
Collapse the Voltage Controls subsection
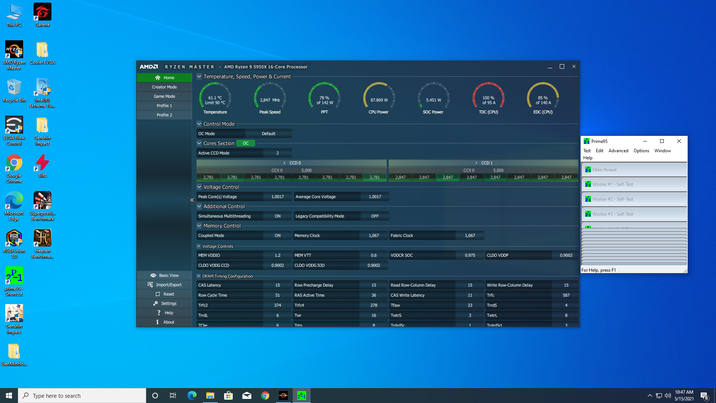199,246
